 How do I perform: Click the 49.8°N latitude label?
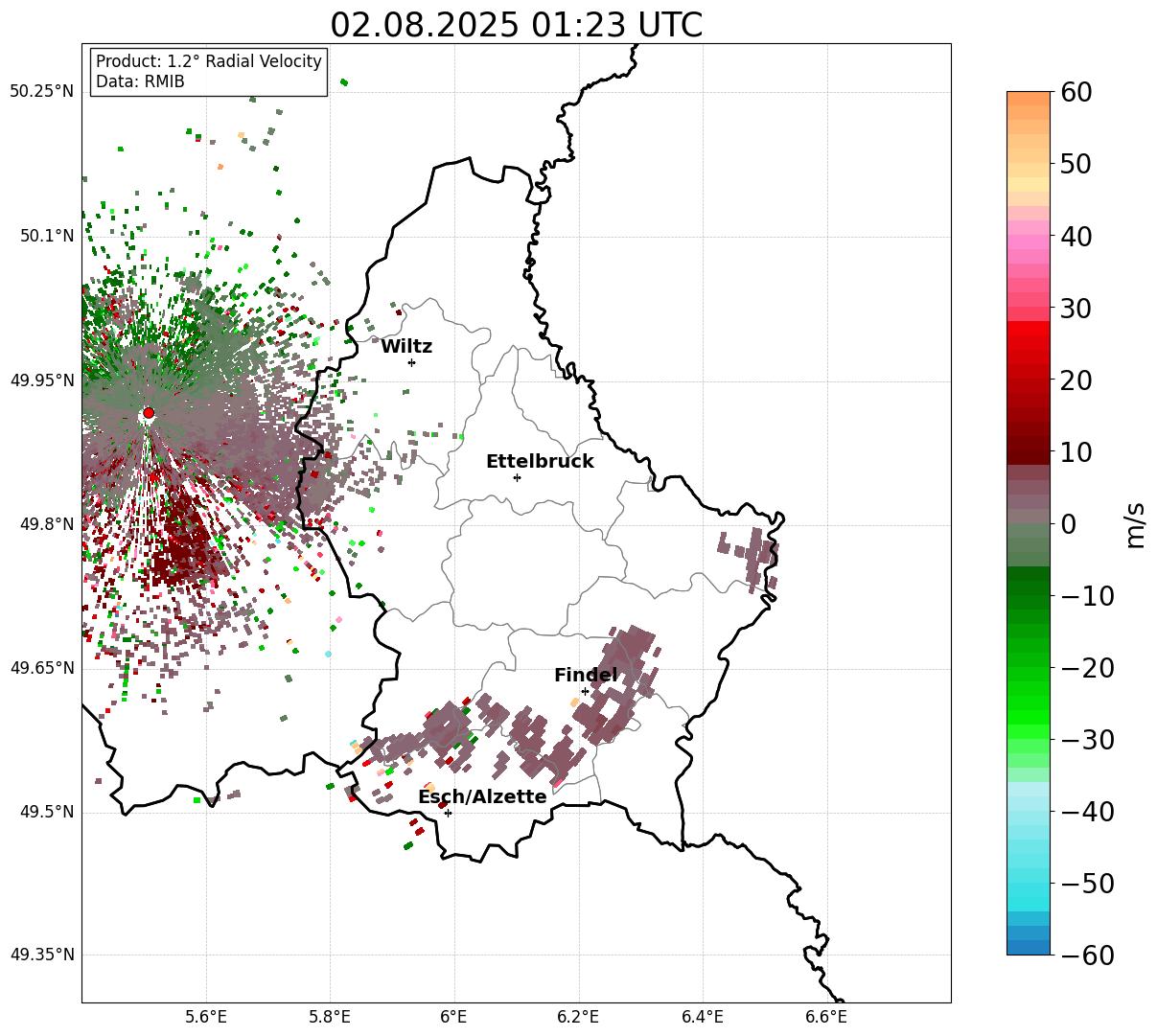[x=46, y=524]
